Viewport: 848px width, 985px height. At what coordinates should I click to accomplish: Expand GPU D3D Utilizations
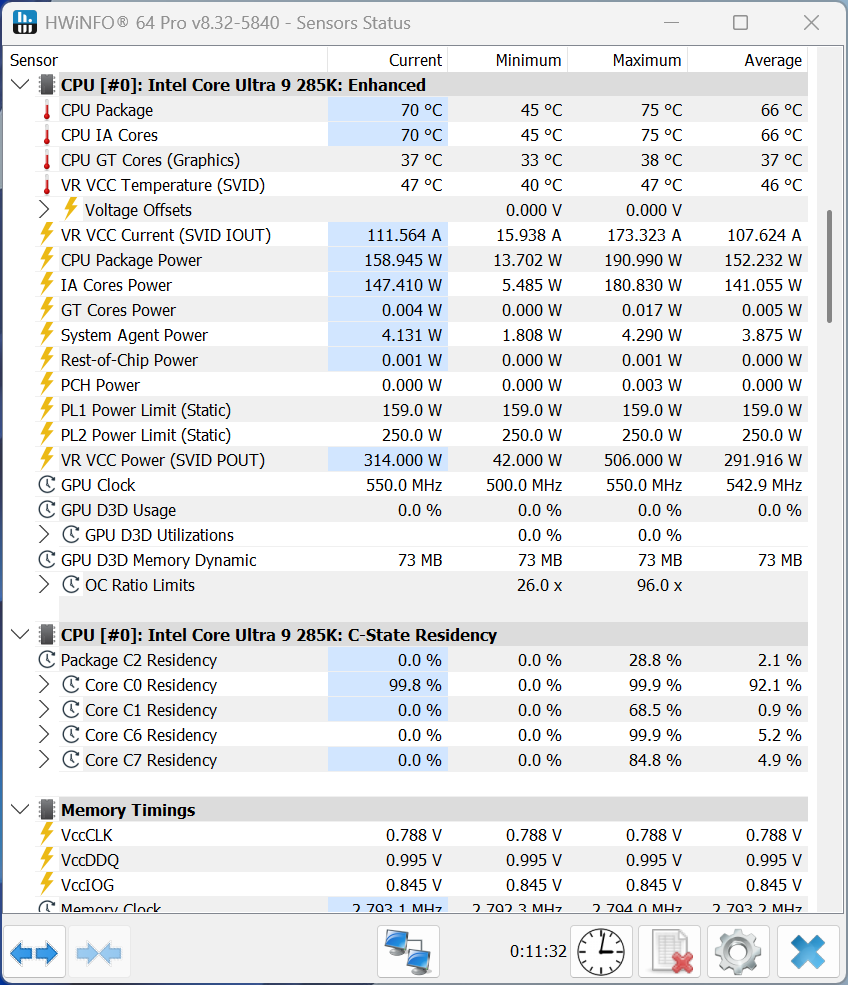(44, 535)
